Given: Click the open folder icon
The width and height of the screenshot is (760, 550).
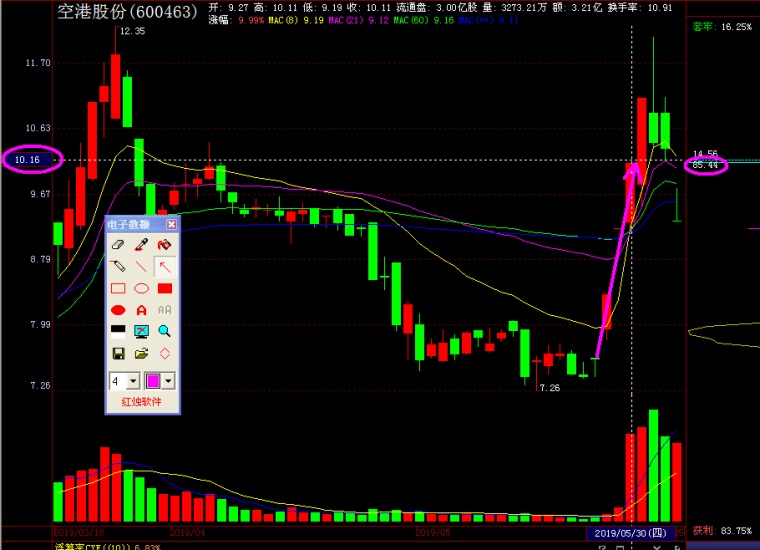Looking at the screenshot, I should (x=141, y=354).
